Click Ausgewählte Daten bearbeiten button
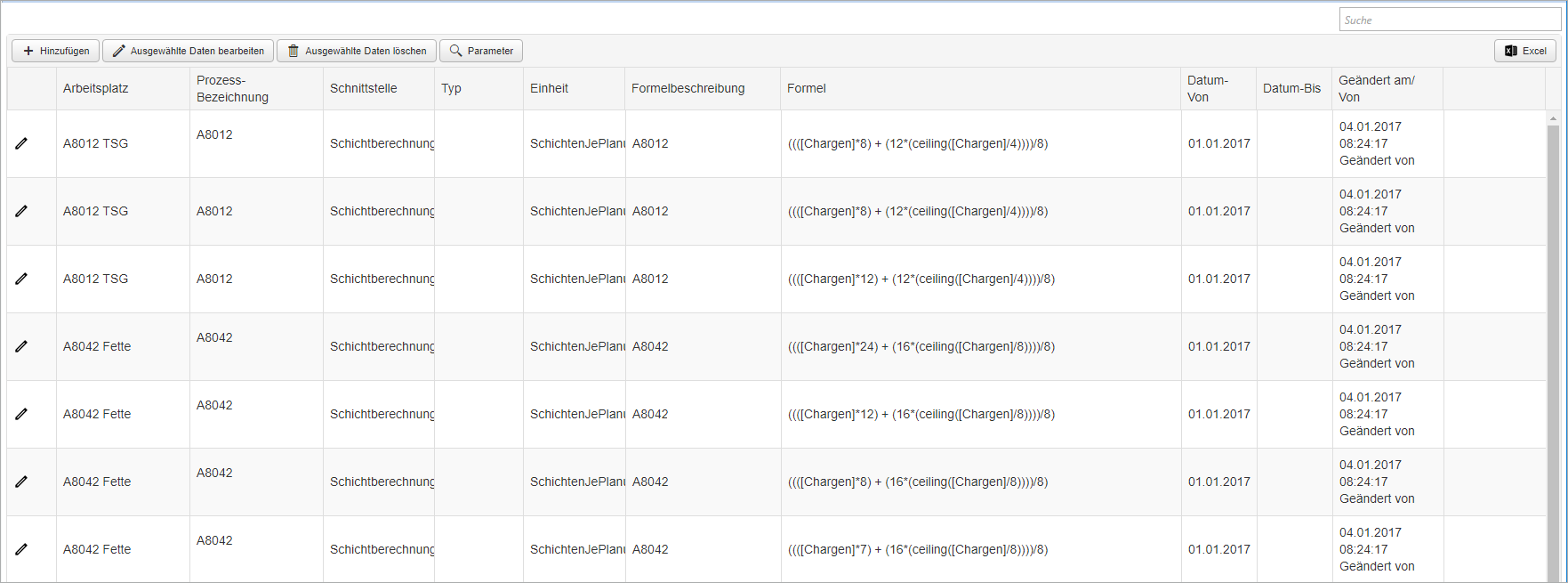Image resolution: width=1568 pixels, height=583 pixels. tap(188, 51)
